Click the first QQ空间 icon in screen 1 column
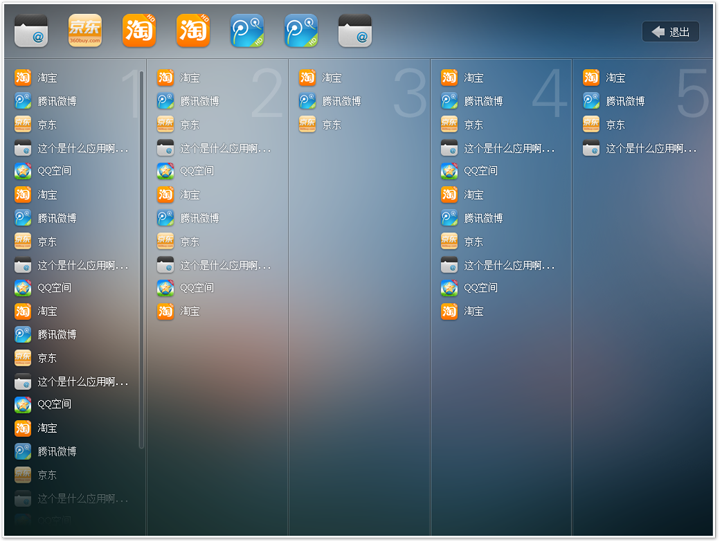The width and height of the screenshot is (719, 541). coord(23,171)
